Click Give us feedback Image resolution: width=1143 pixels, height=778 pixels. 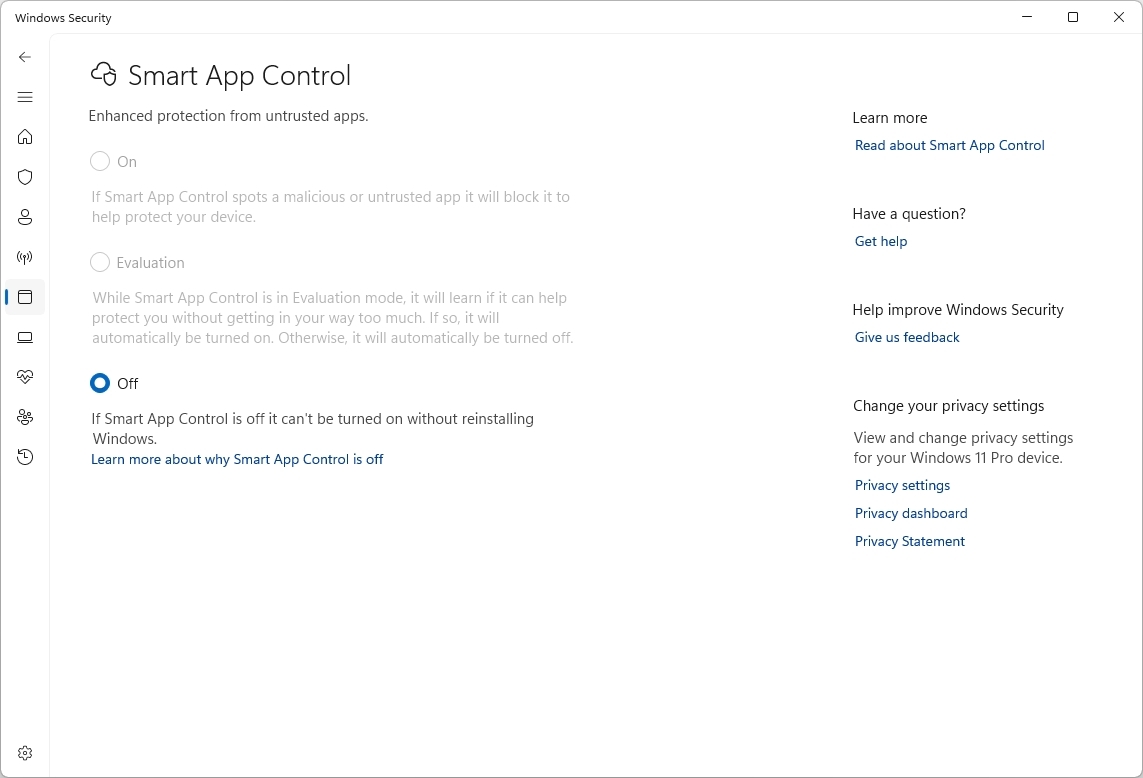click(x=906, y=337)
